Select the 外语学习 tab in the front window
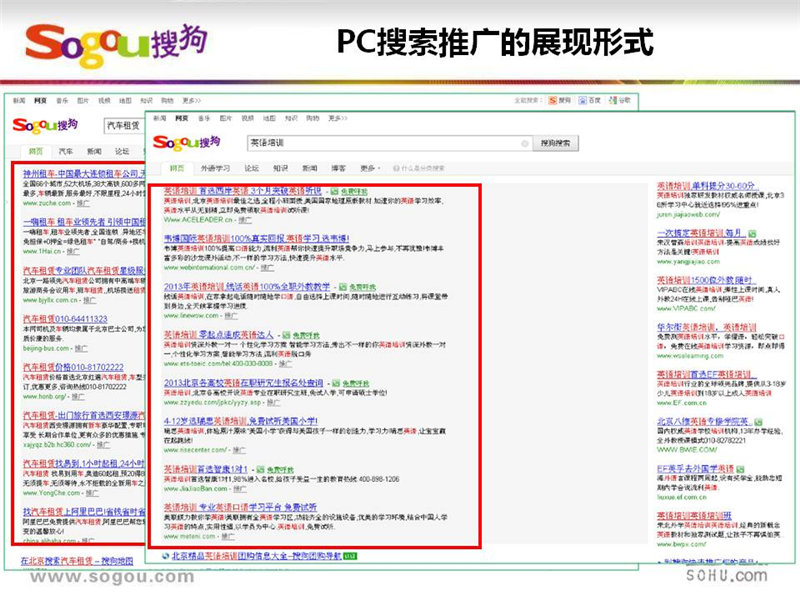 [215, 168]
